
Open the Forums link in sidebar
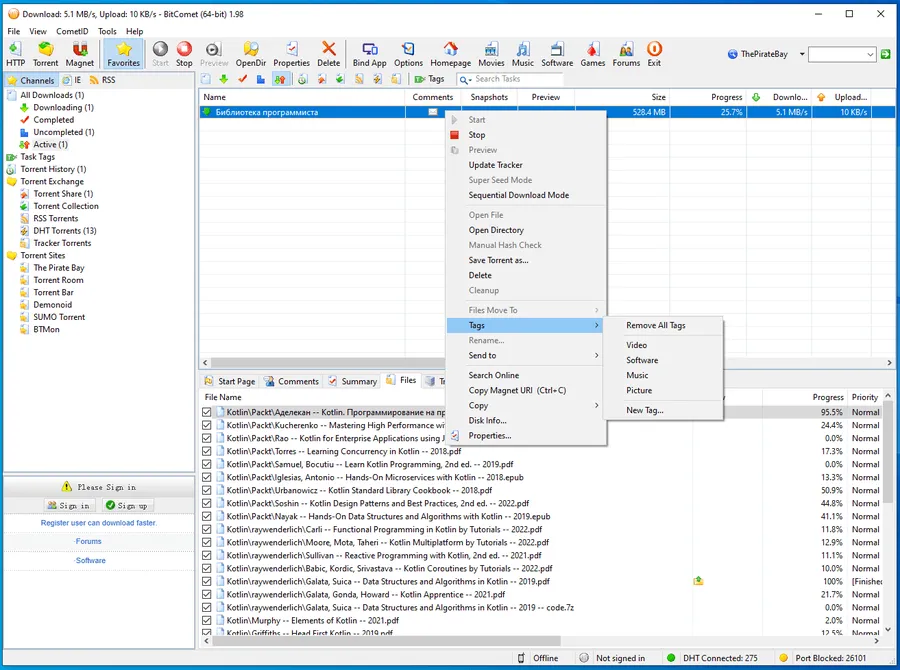click(88, 541)
